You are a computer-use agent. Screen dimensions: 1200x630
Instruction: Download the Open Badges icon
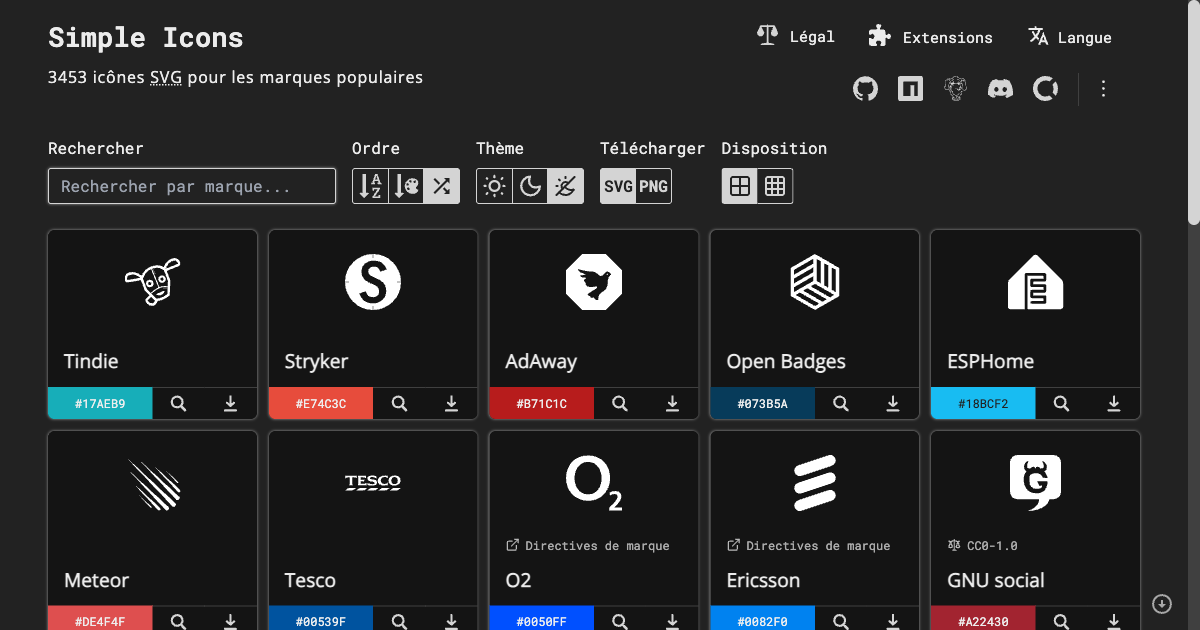pyautogui.click(x=893, y=404)
